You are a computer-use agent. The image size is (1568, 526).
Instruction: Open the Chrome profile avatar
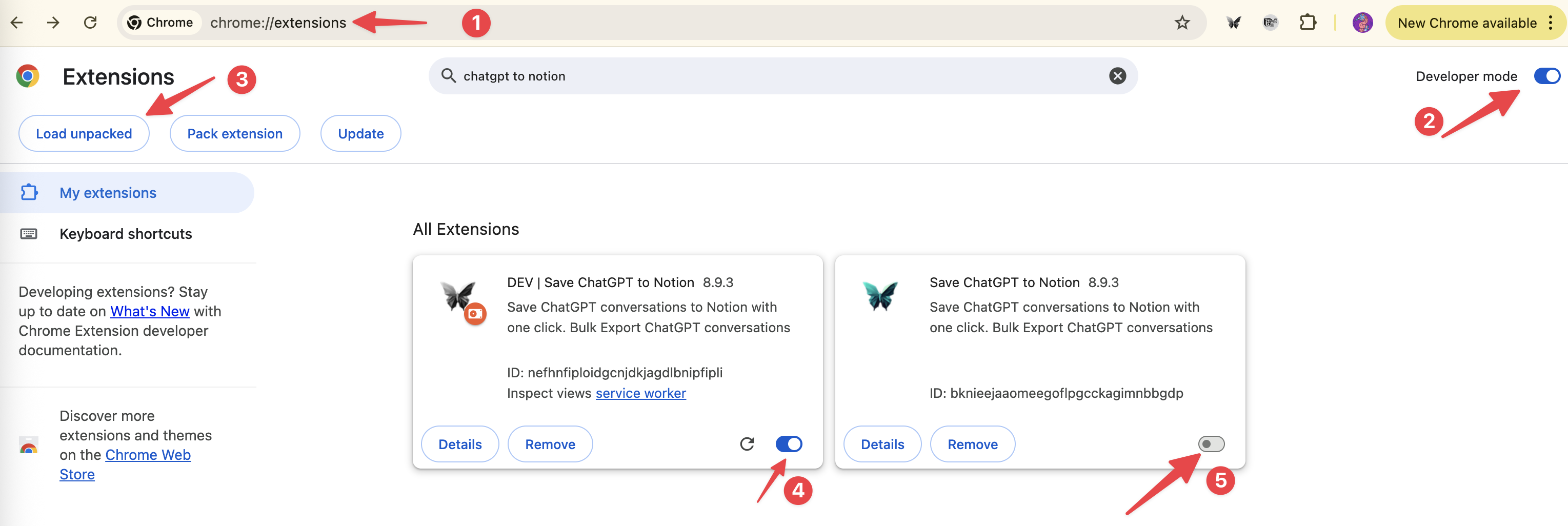point(1363,23)
